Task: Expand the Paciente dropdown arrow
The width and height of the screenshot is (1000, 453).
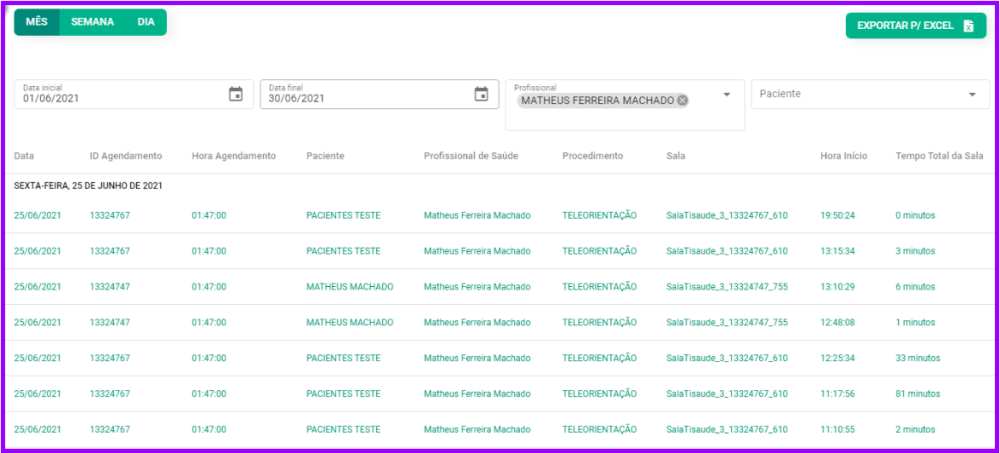Action: point(972,95)
